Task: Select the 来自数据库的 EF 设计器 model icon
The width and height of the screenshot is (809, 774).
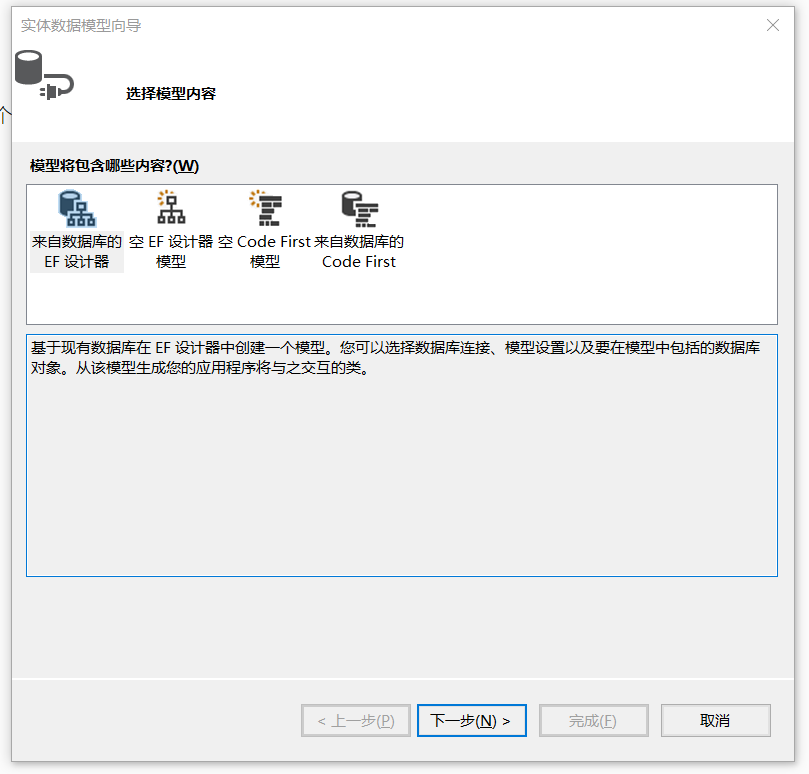Action: pyautogui.click(x=77, y=209)
